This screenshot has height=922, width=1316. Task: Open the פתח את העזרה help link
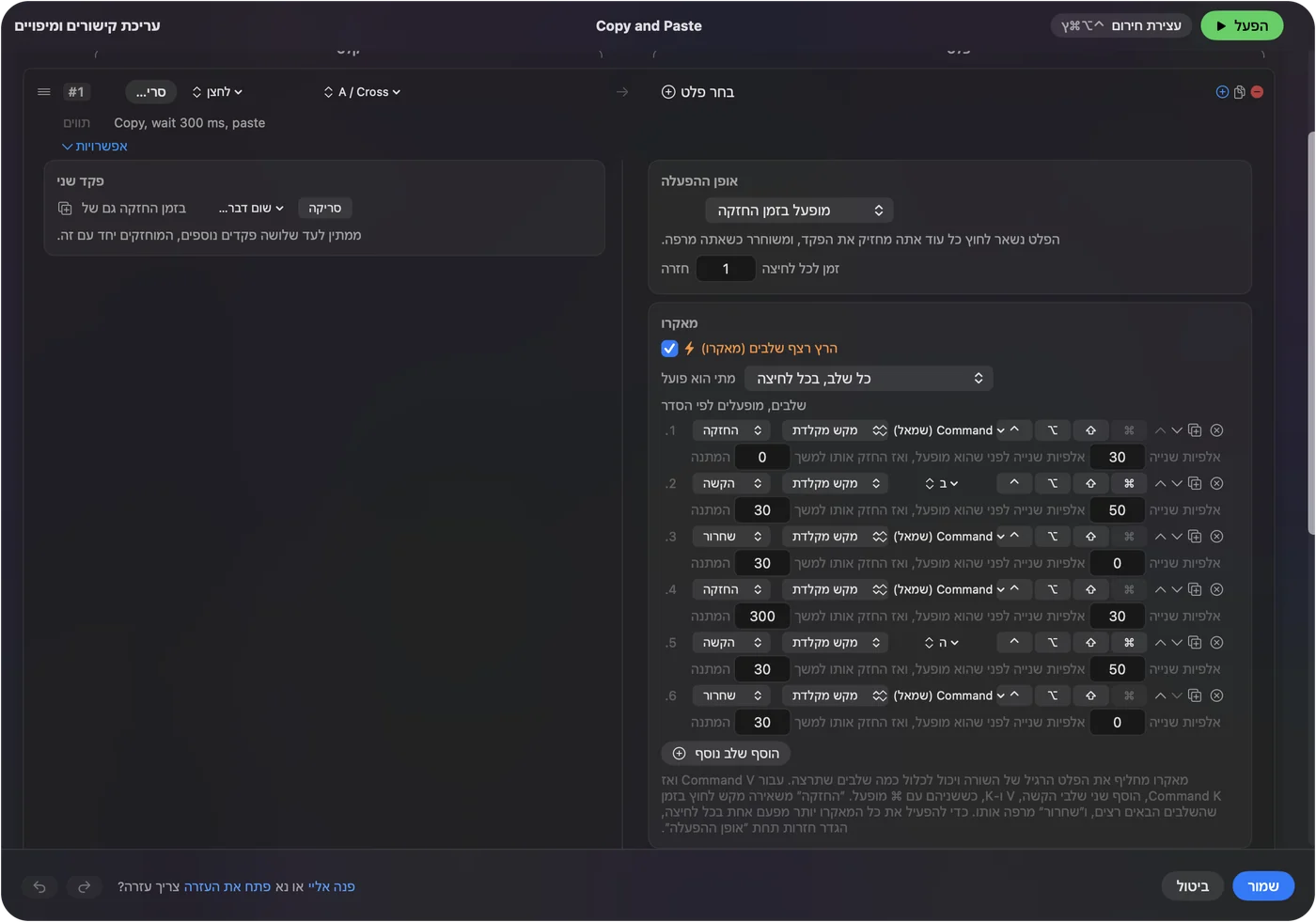[x=227, y=886]
